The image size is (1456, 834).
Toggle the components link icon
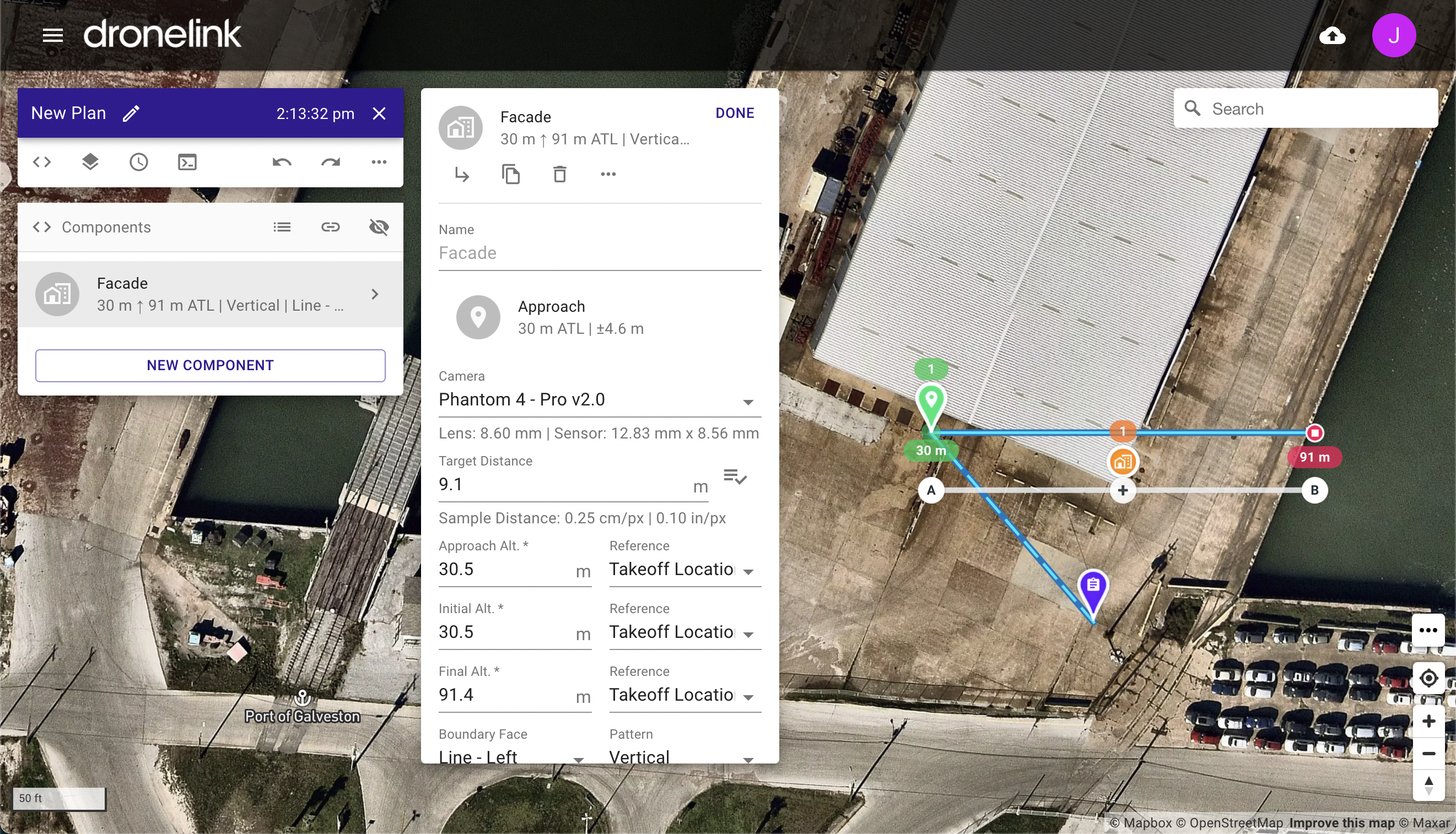[331, 228]
